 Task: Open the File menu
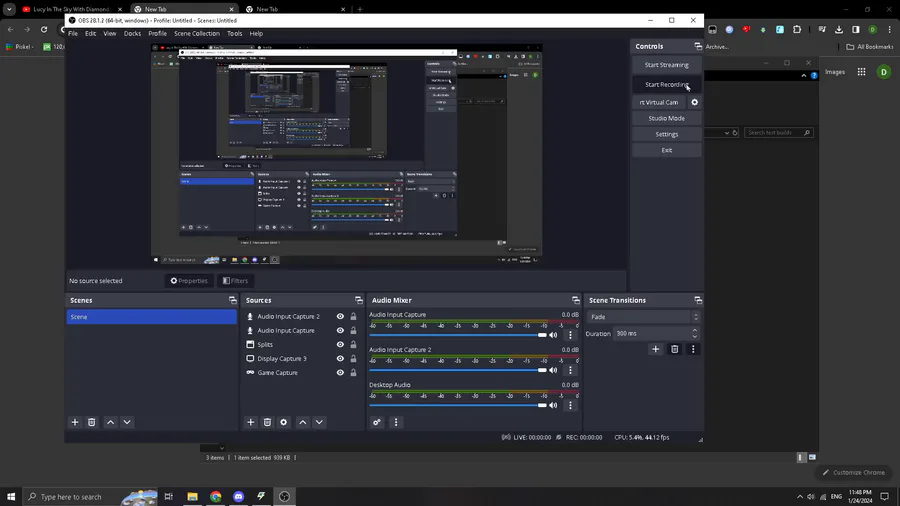click(x=73, y=33)
